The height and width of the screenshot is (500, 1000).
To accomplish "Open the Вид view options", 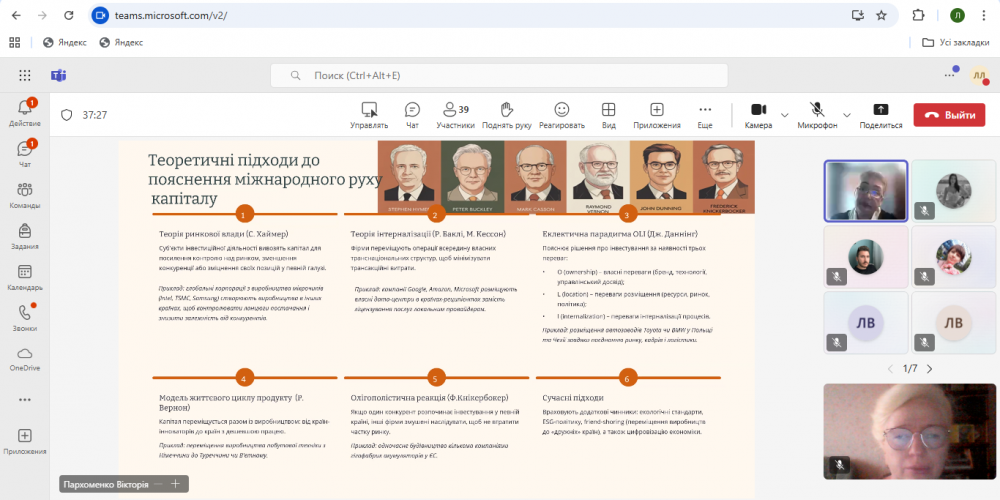I will (x=608, y=114).
